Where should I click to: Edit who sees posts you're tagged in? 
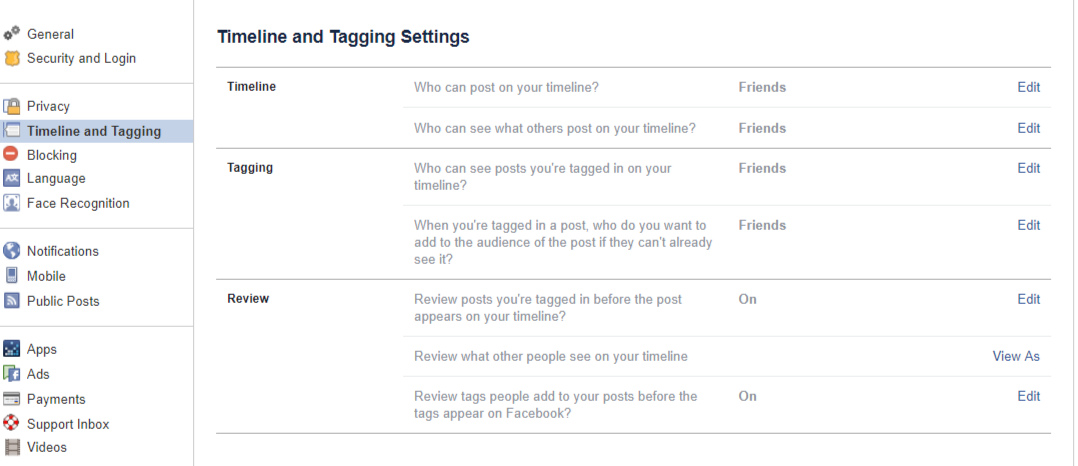[x=1028, y=168]
